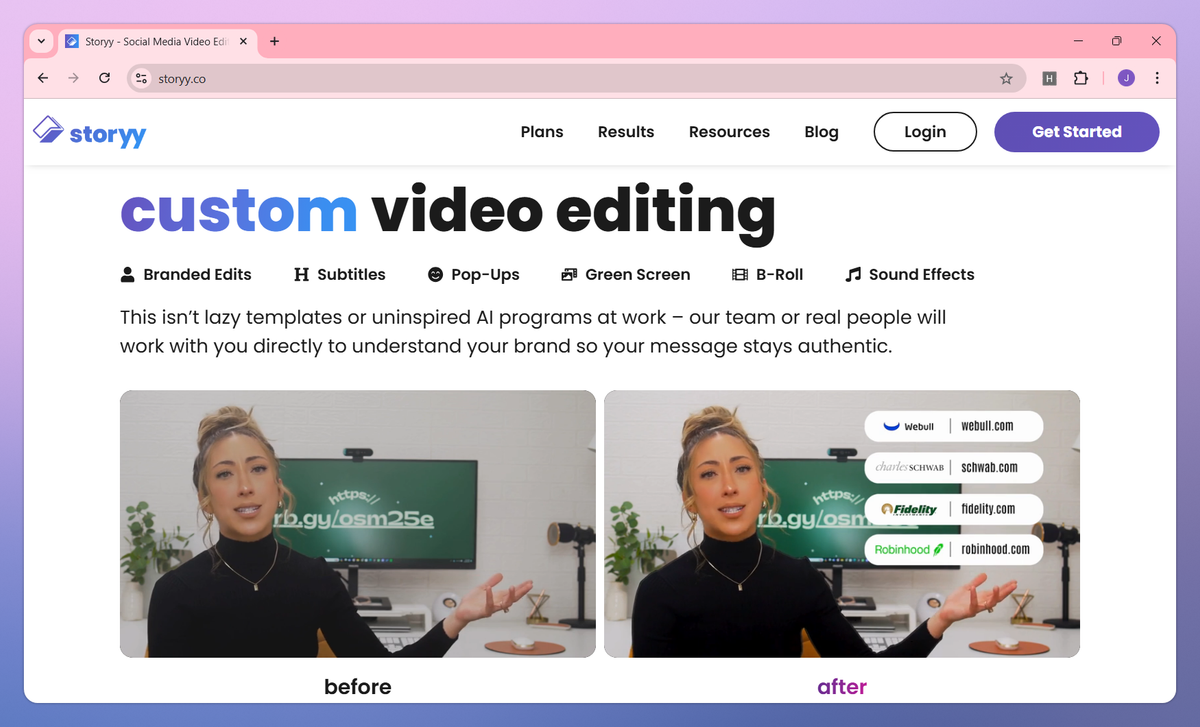Open the Plans menu item
The image size is (1200, 727).
point(542,132)
